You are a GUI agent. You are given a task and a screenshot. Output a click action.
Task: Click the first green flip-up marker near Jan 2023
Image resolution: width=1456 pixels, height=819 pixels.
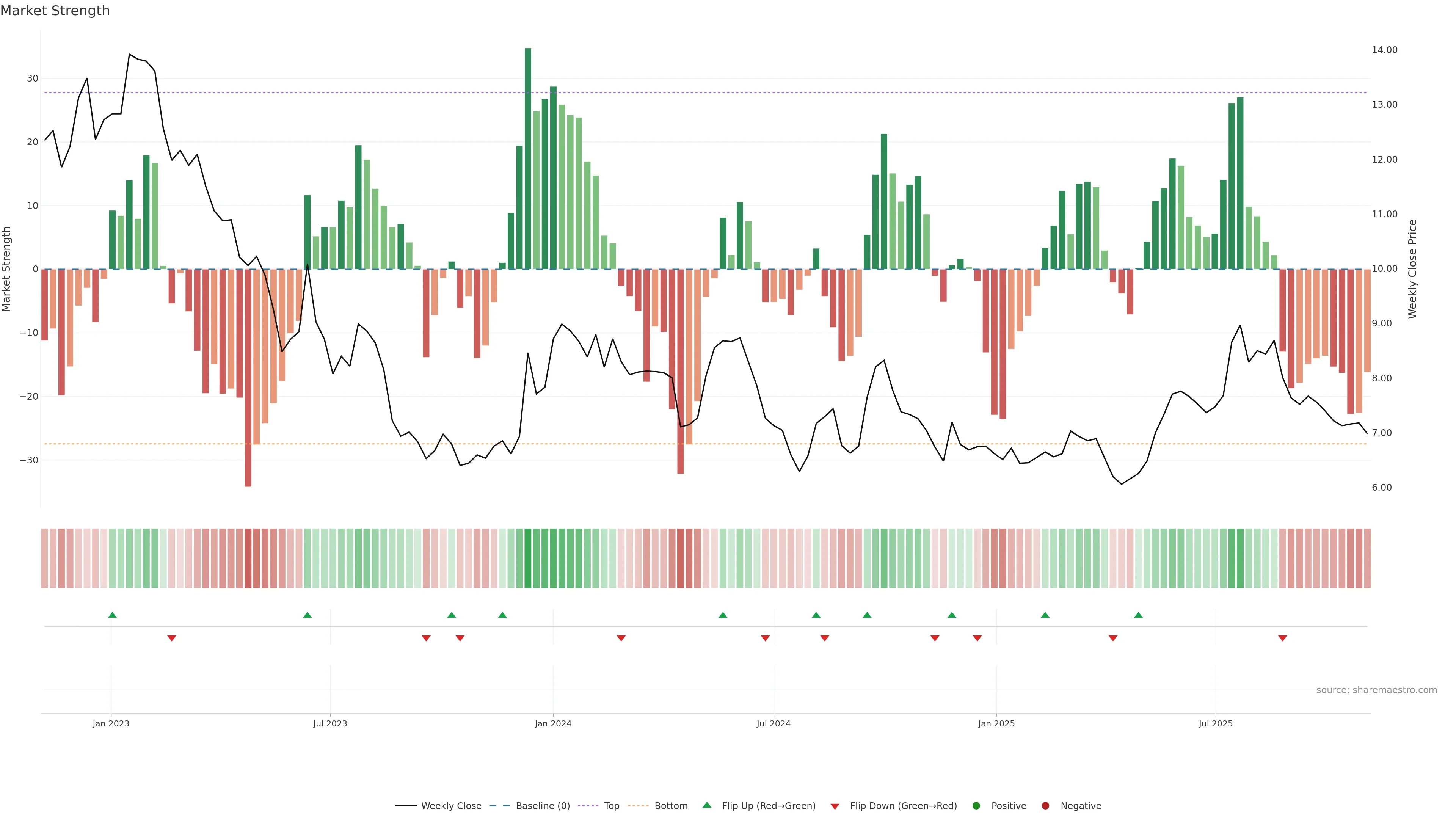pos(113,615)
